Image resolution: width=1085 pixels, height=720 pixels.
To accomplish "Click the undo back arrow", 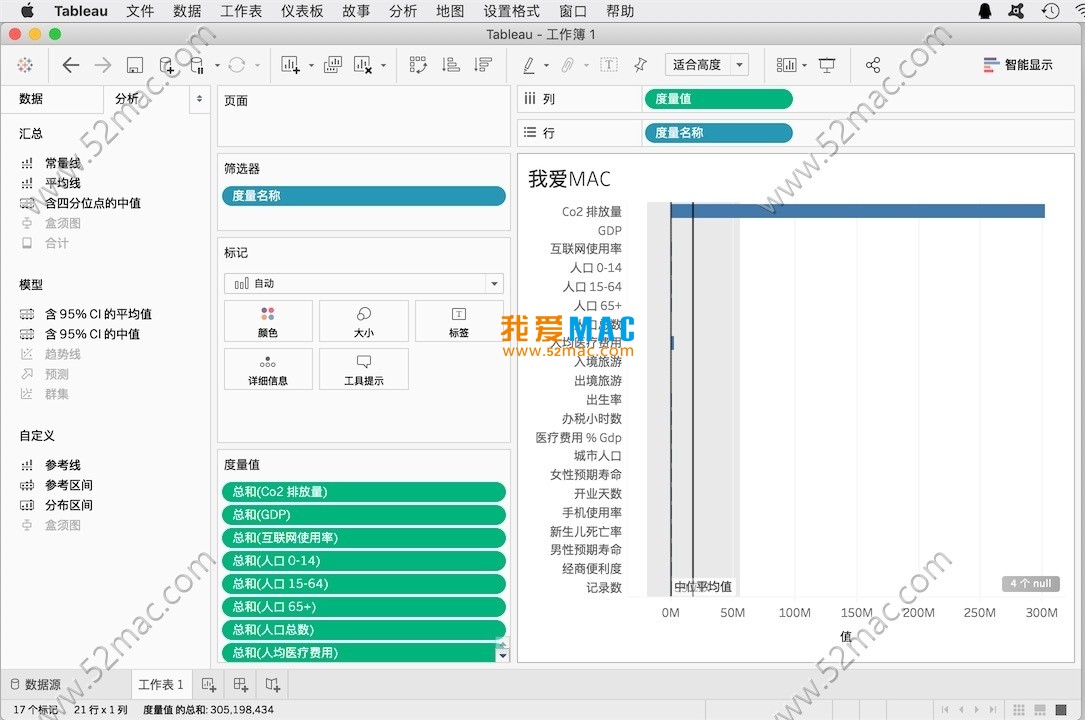I will (71, 65).
